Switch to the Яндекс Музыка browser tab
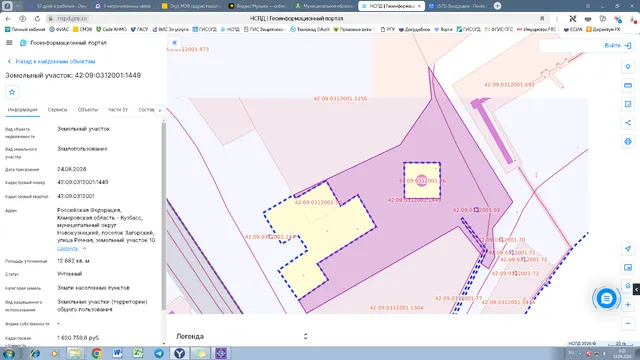The image size is (640, 360). click(x=258, y=6)
